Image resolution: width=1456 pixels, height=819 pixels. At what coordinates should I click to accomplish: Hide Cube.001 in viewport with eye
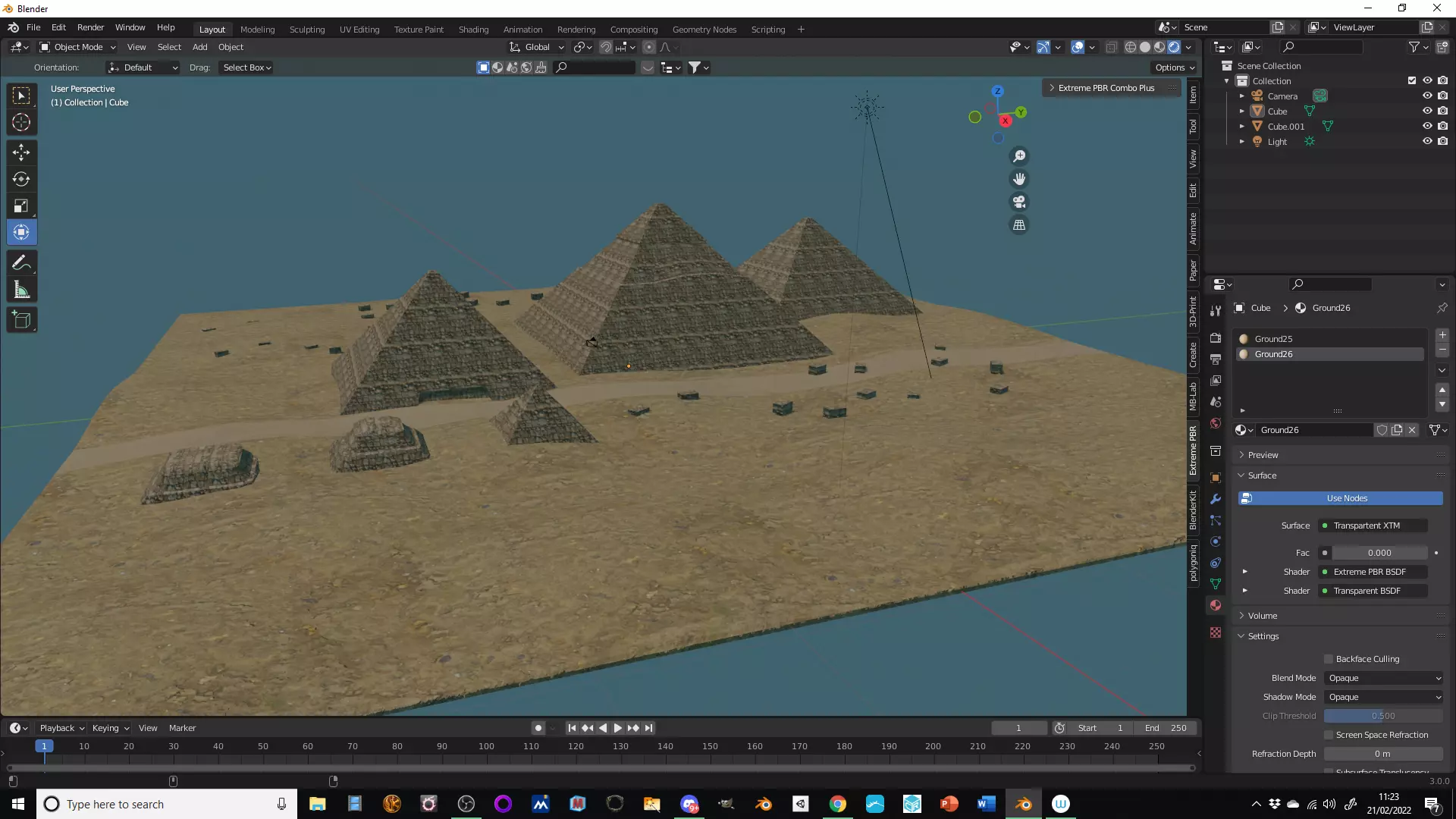pyautogui.click(x=1426, y=126)
